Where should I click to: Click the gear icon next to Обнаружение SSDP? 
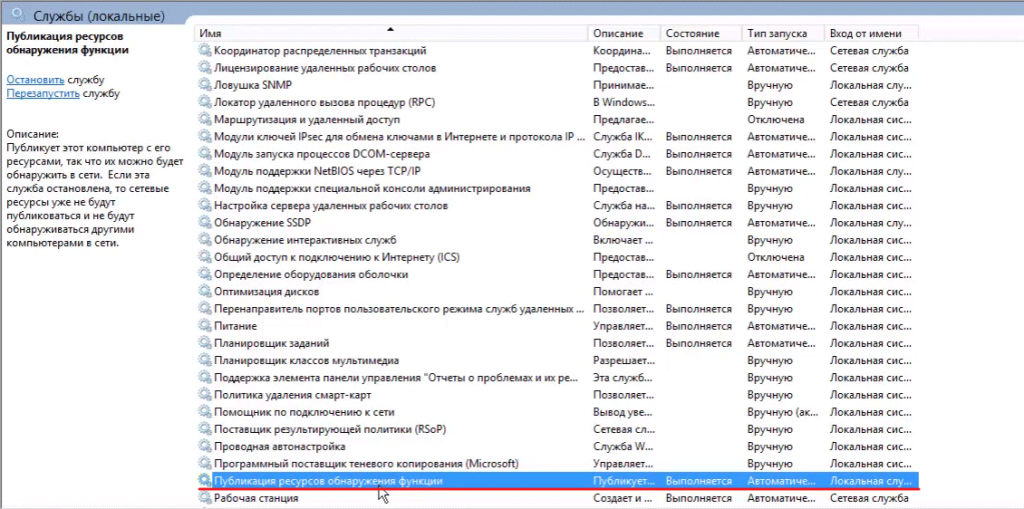pos(205,222)
